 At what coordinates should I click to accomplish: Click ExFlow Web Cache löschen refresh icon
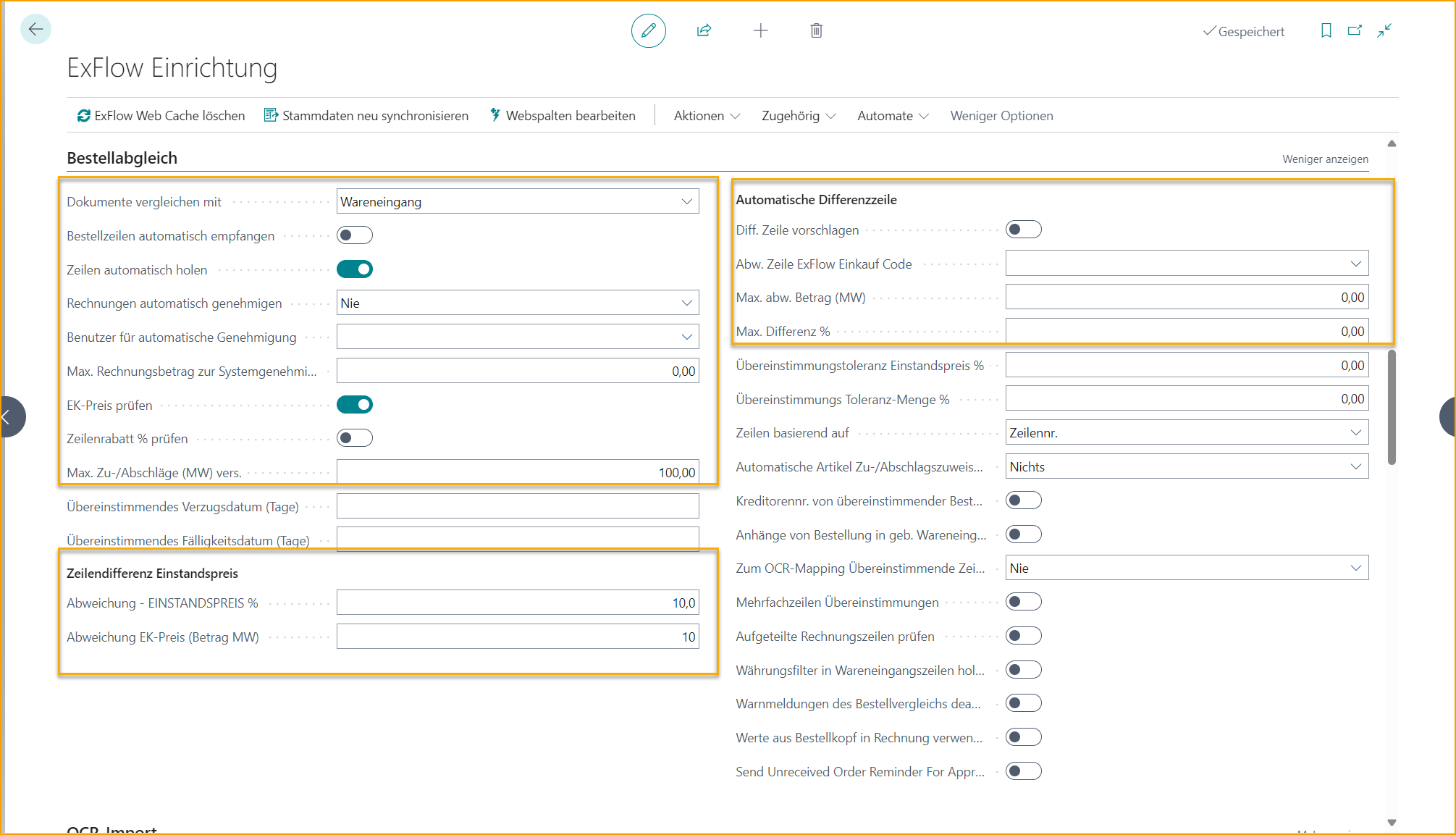click(84, 116)
